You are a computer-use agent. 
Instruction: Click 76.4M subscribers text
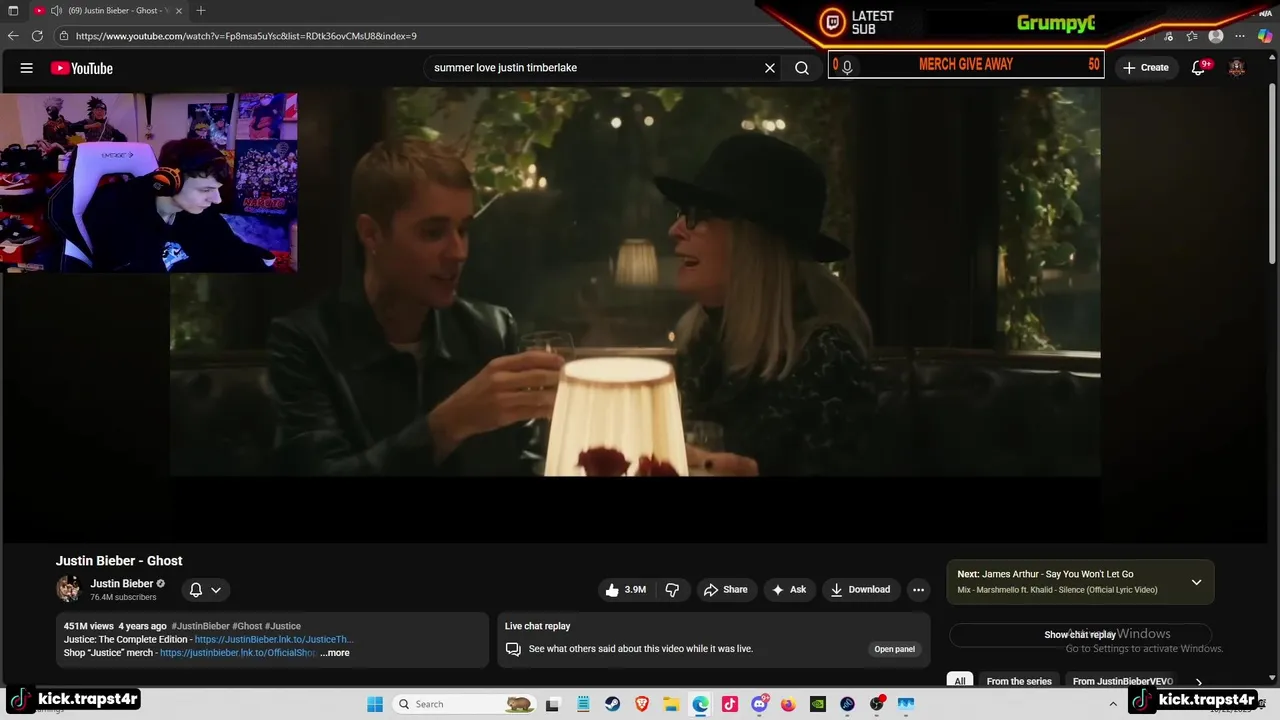pyautogui.click(x=123, y=598)
